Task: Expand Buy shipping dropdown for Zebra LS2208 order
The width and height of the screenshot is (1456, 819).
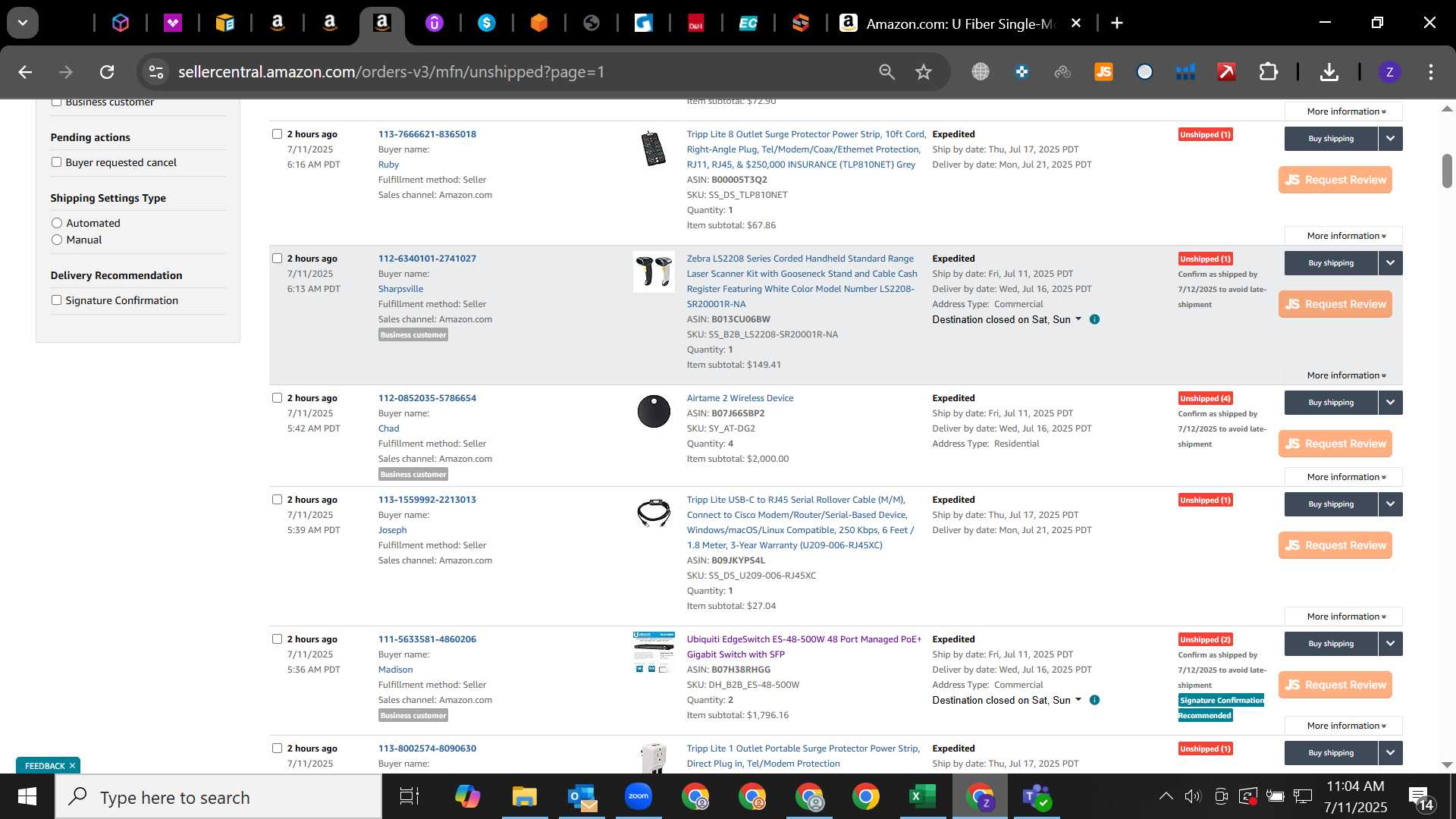Action: click(x=1391, y=263)
